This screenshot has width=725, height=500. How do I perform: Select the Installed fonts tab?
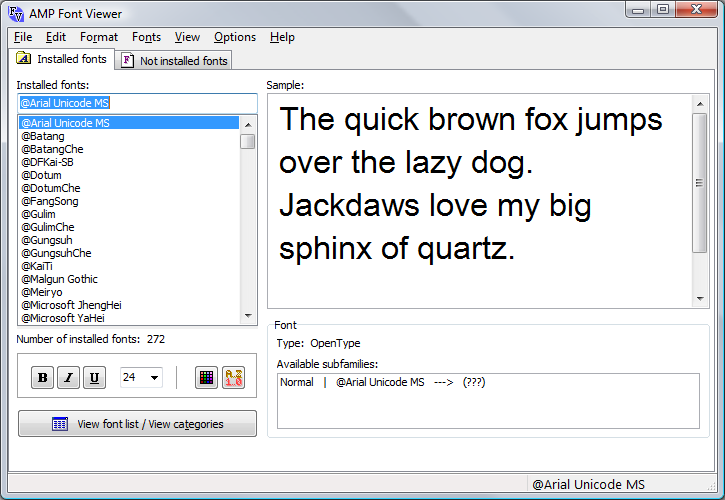[x=62, y=60]
